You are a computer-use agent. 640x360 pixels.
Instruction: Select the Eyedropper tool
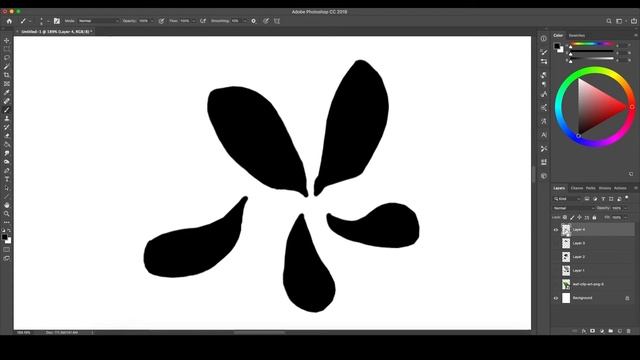[x=7, y=92]
